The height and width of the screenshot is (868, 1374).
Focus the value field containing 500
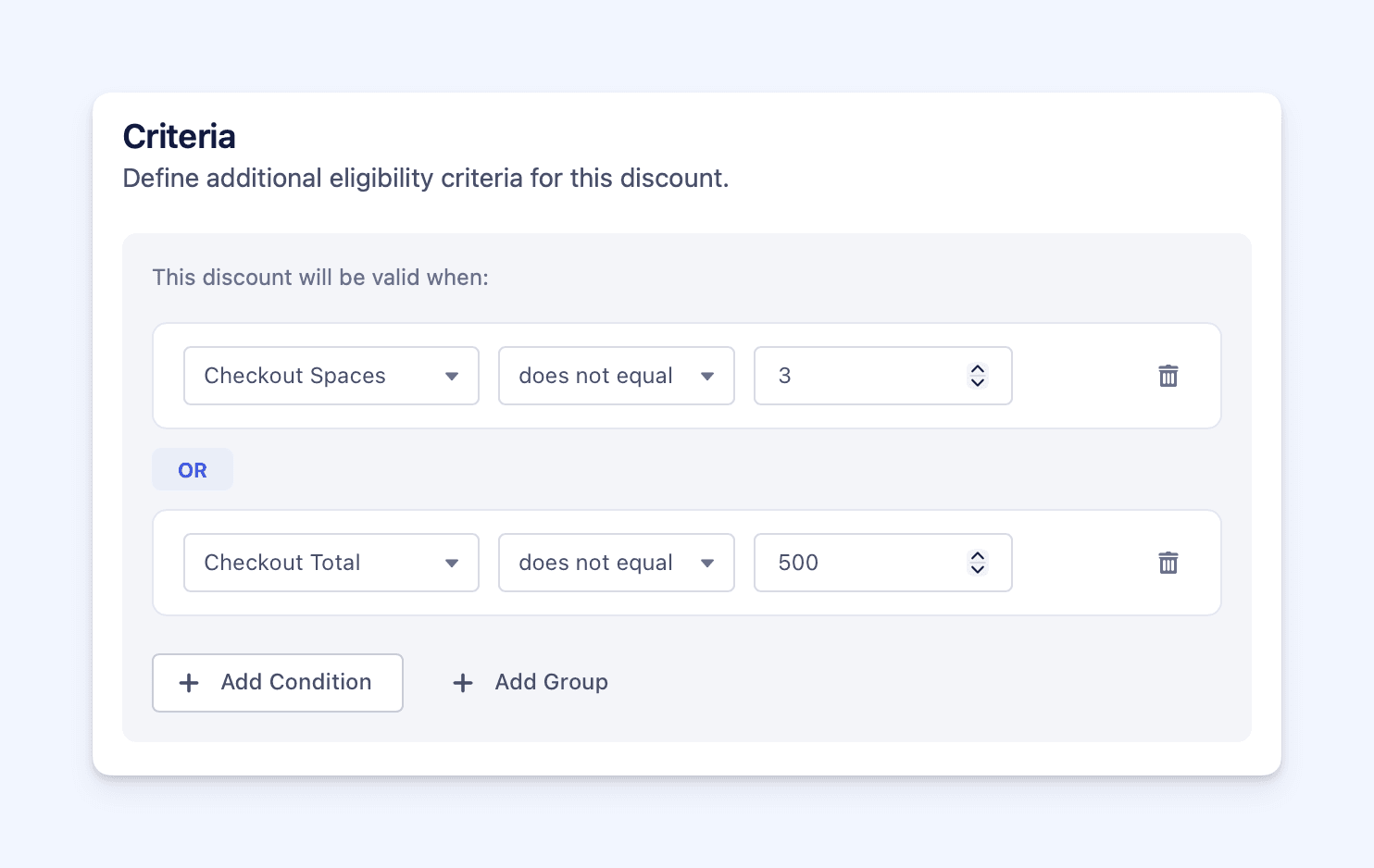[x=861, y=563]
